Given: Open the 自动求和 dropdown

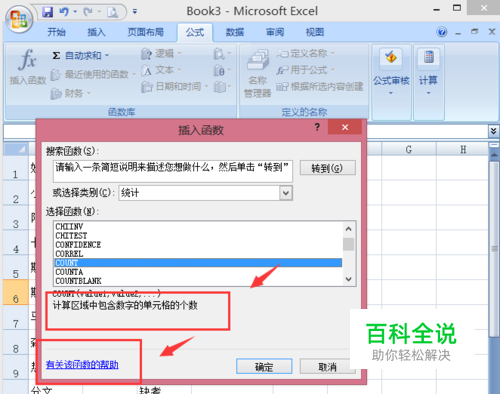Looking at the screenshot, I should coord(107,55).
